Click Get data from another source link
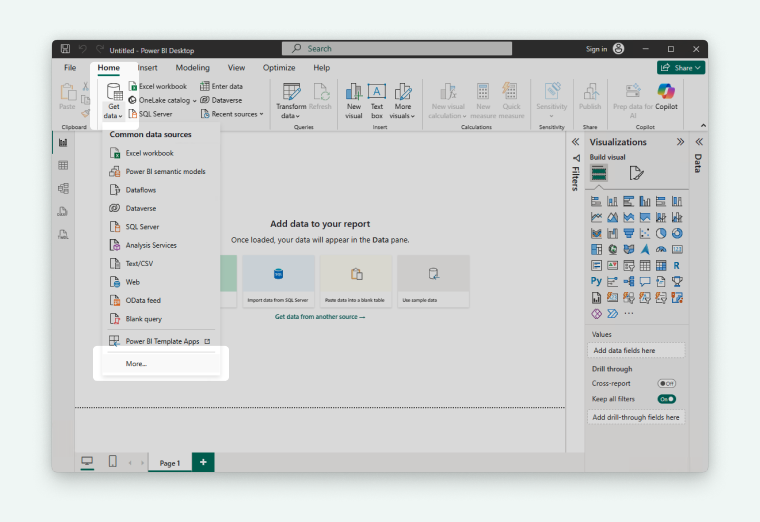 click(320, 317)
